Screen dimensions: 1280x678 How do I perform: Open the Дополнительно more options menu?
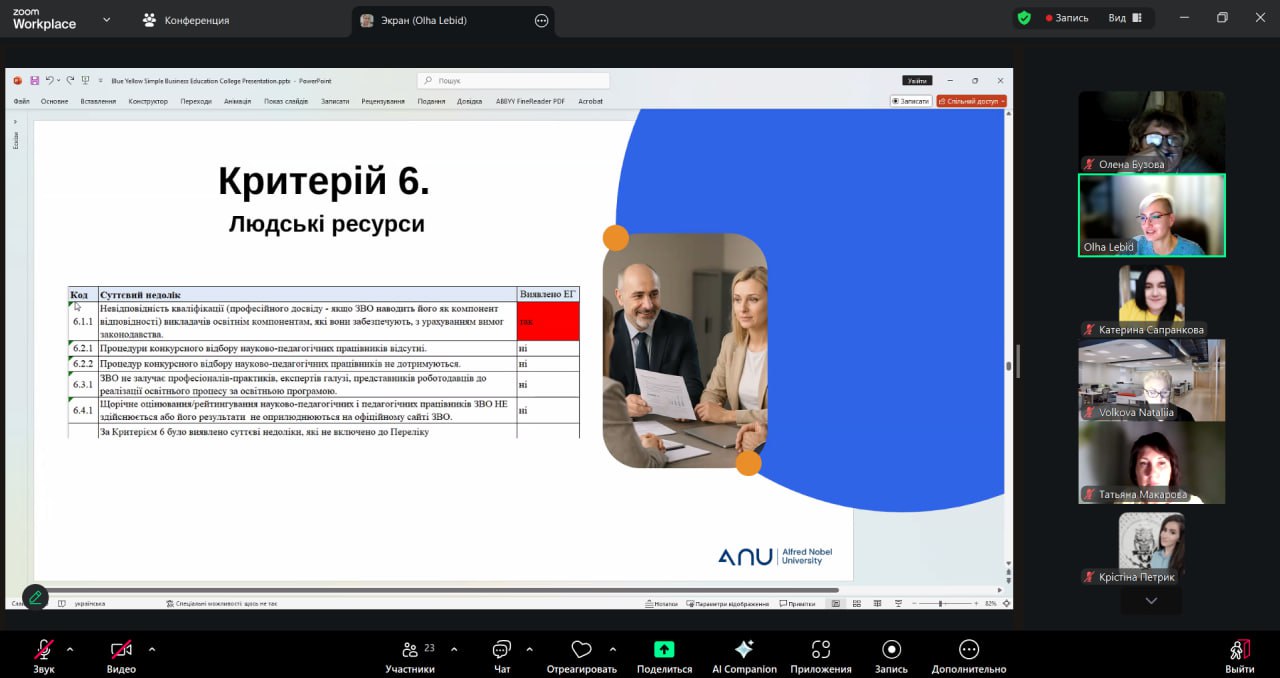[968, 650]
